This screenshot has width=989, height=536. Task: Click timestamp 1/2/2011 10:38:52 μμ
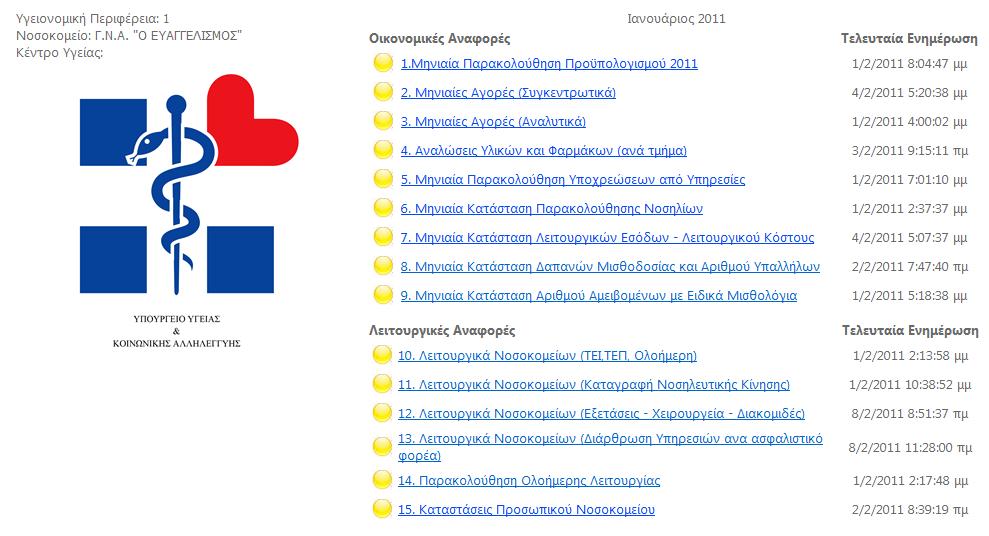pos(910,385)
